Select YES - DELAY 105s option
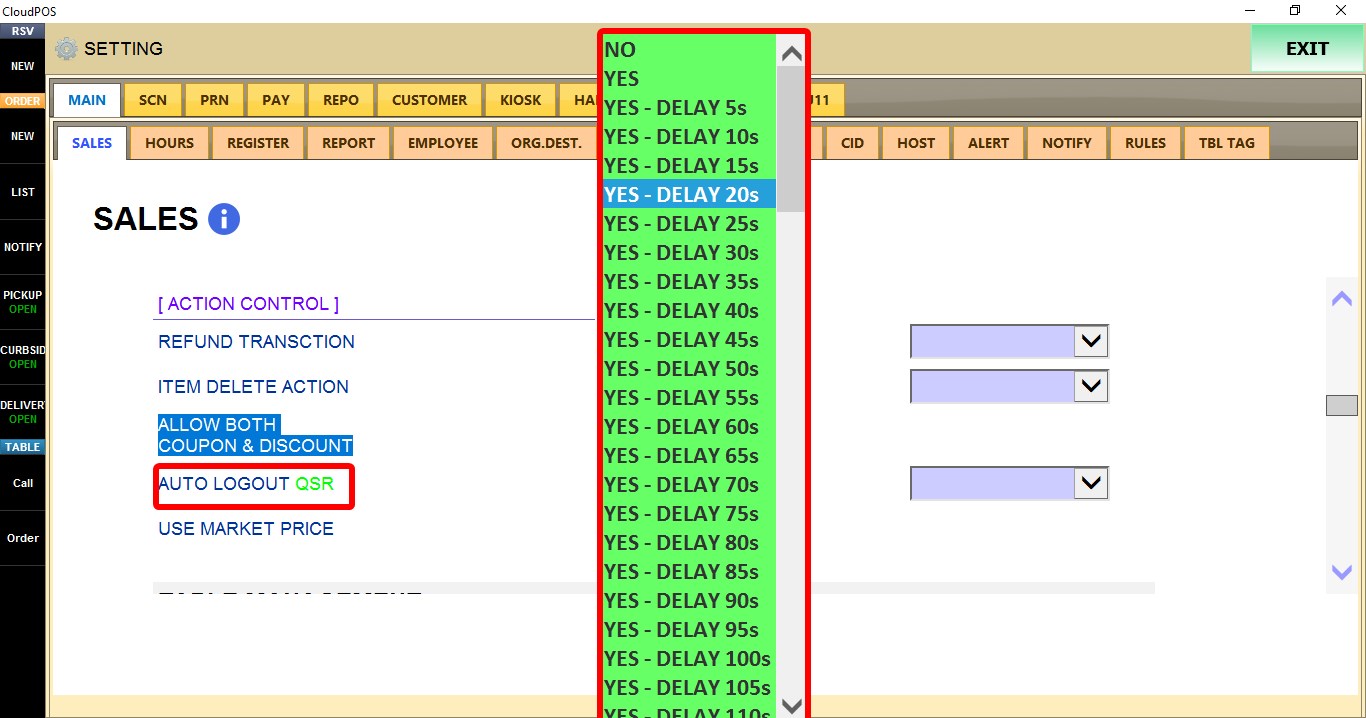This screenshot has height=718, width=1366. 689,687
